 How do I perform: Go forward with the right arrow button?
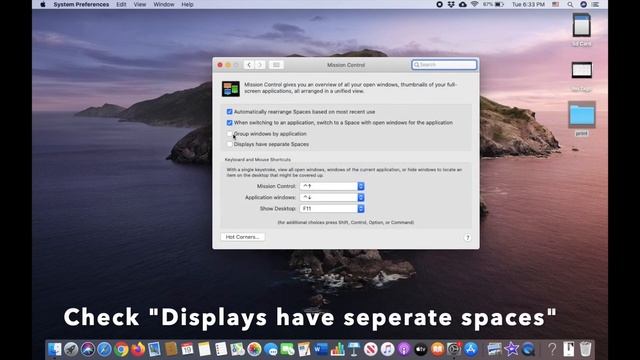tap(260, 65)
